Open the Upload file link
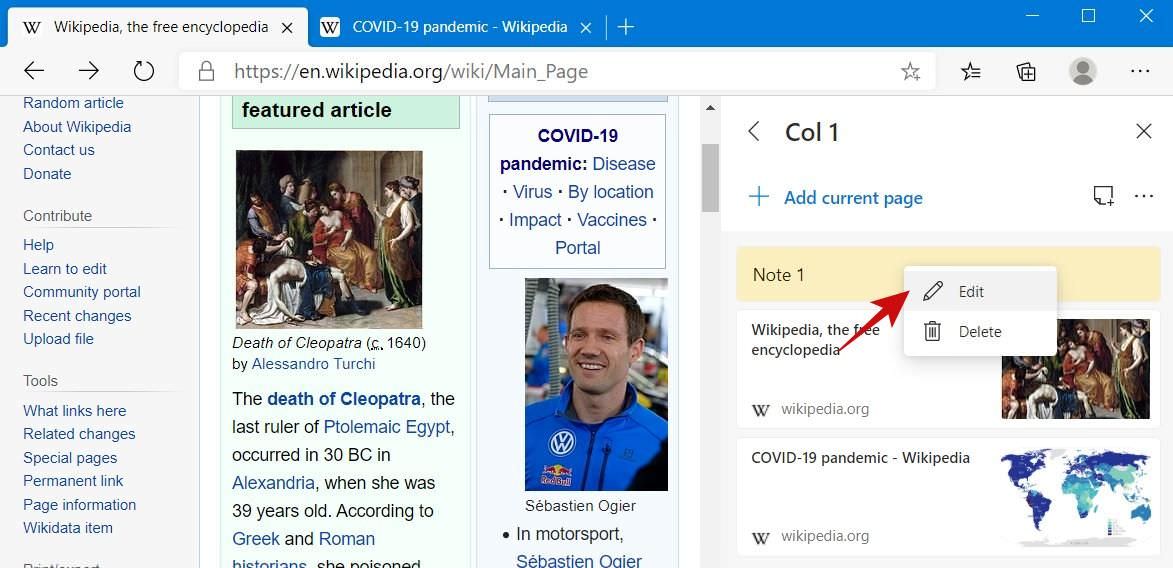Viewport: 1173px width, 568px height. tap(58, 339)
